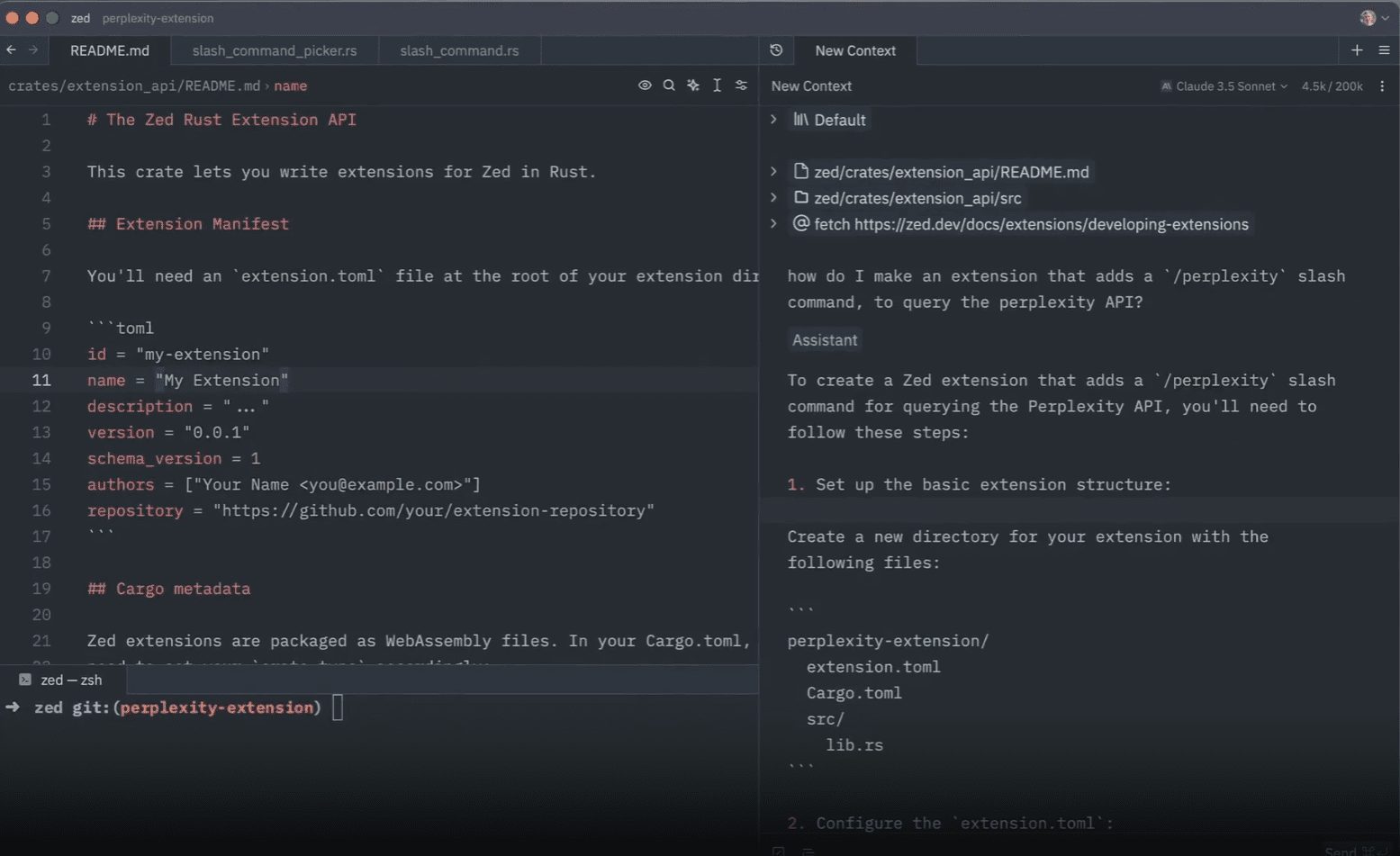Click 'perplexity-extension/' directory line in assistant output
Image resolution: width=1400 pixels, height=856 pixels.
888,641
